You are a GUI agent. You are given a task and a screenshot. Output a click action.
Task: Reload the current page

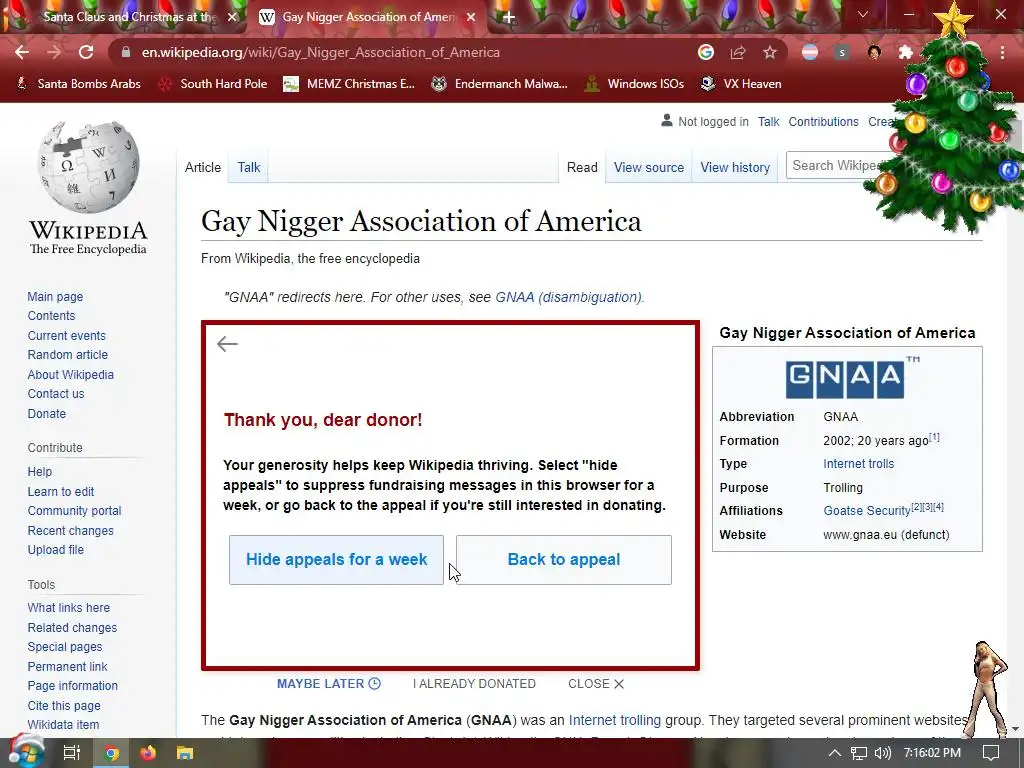86,52
